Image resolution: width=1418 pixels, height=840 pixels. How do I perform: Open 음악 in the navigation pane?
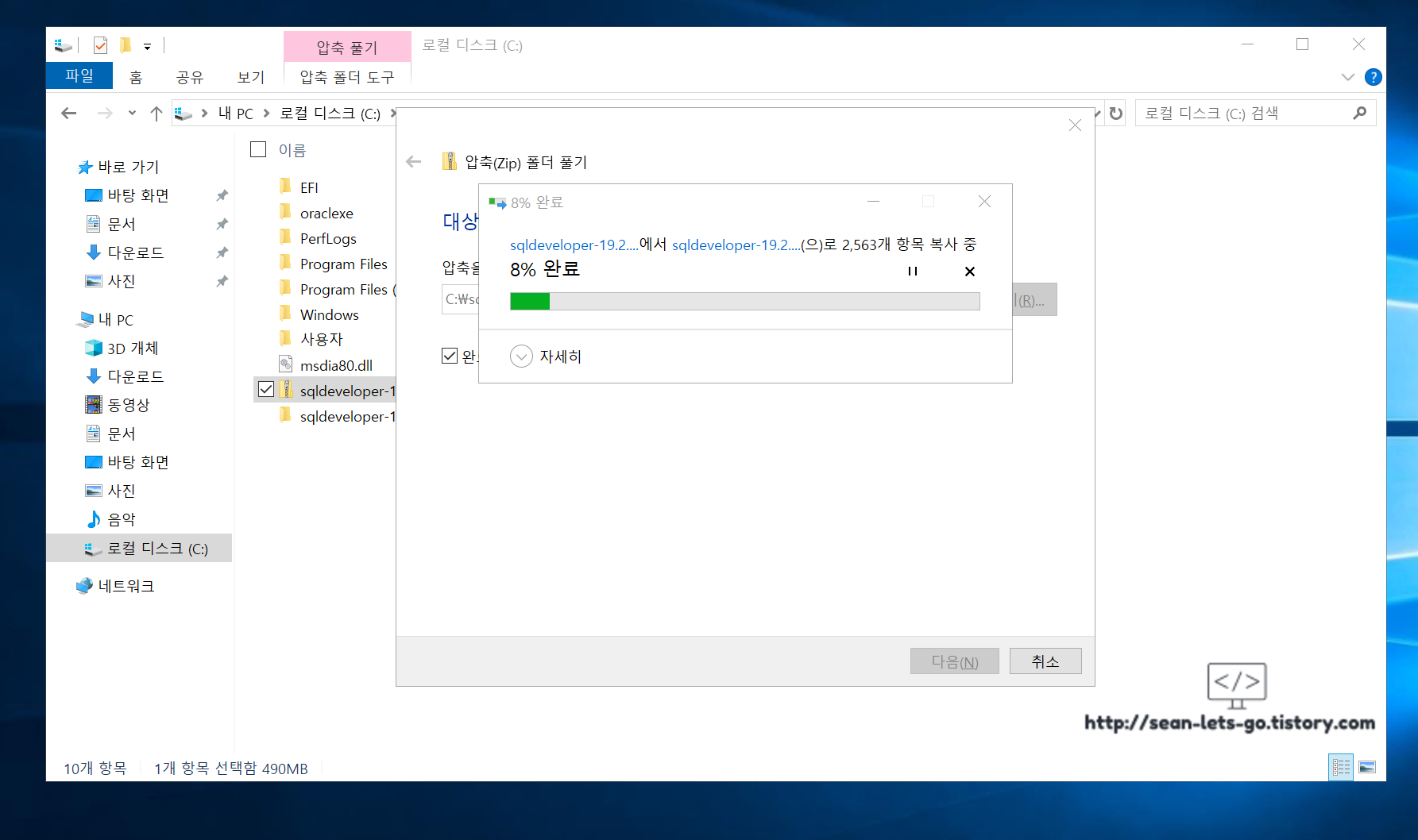coord(121,519)
